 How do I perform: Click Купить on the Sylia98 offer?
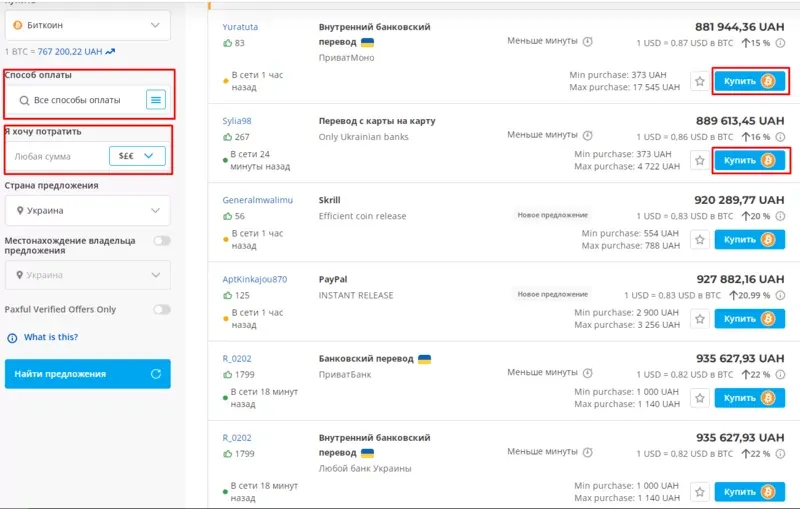click(x=749, y=160)
